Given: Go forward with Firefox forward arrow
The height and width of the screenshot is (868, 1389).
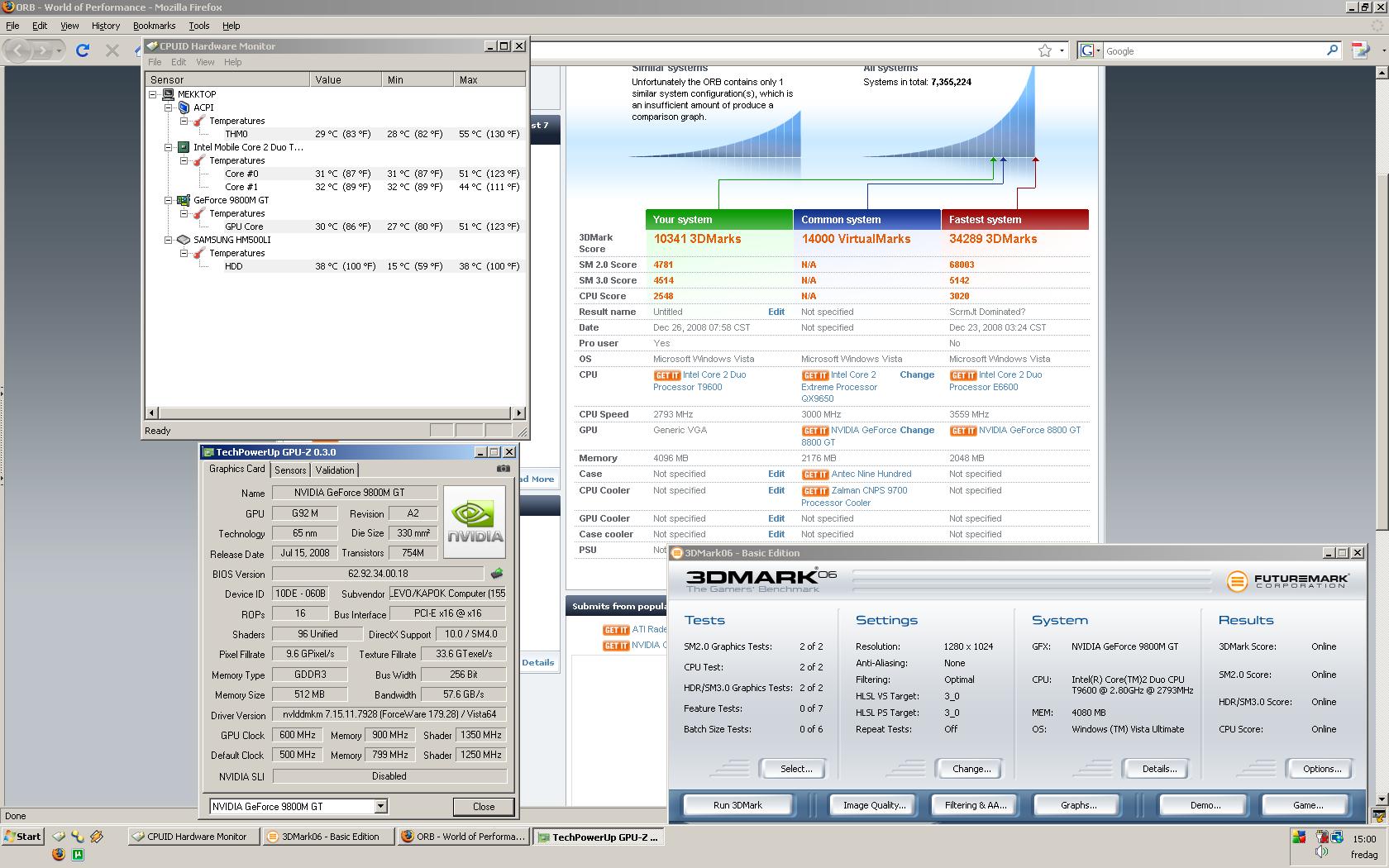Looking at the screenshot, I should pyautogui.click(x=42, y=50).
